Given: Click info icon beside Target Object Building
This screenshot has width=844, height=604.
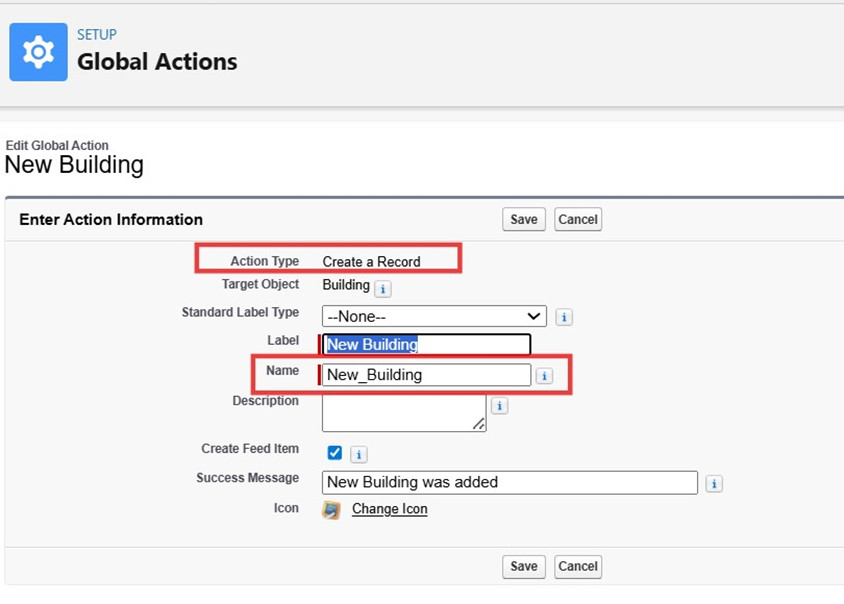Looking at the screenshot, I should [383, 288].
